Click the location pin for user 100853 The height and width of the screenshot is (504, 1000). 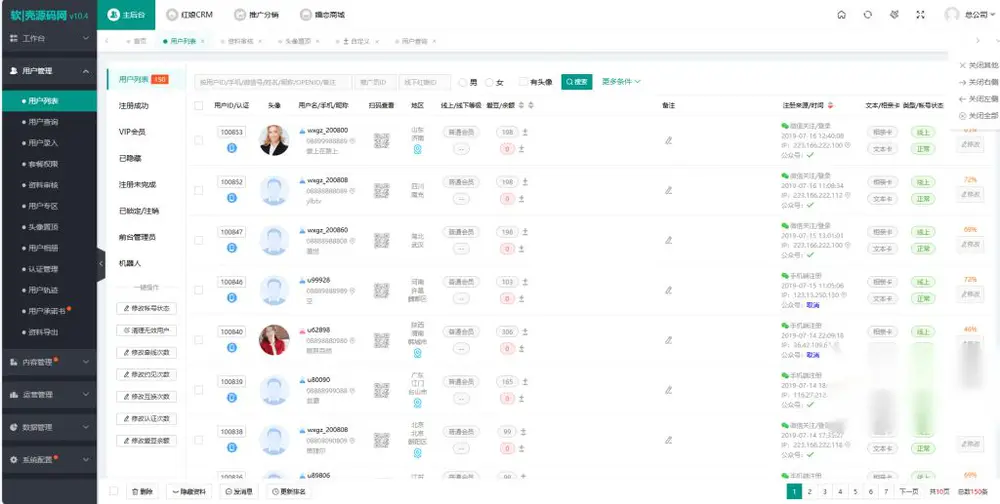pos(418,150)
